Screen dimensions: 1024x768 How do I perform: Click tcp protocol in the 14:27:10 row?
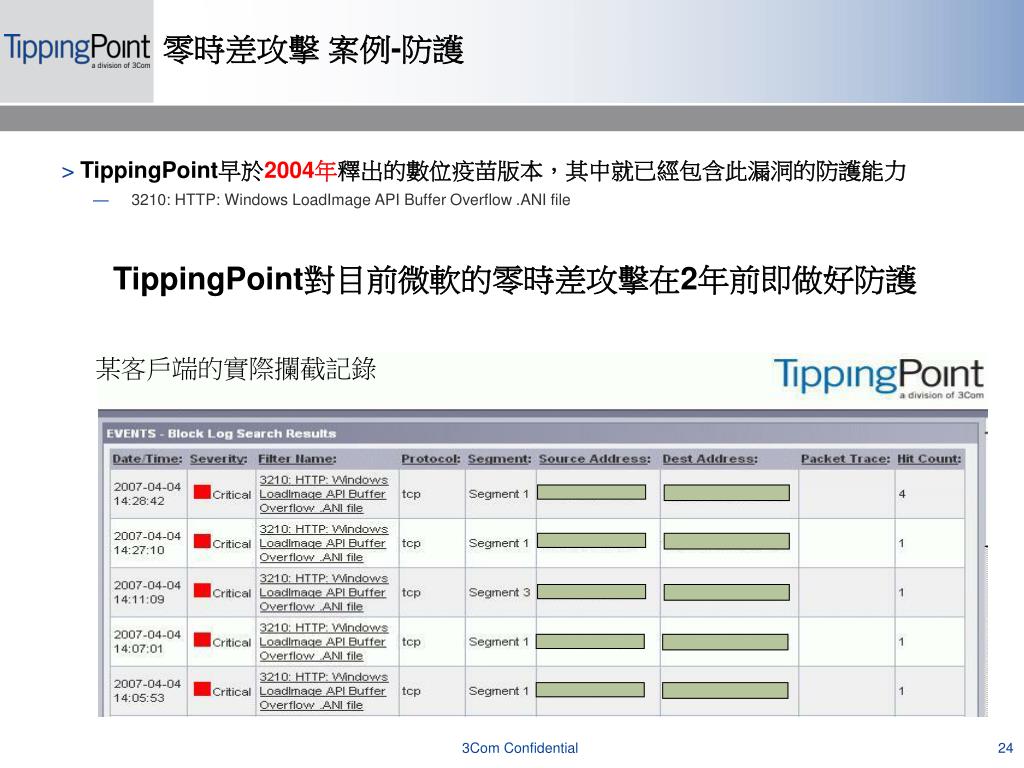(411, 543)
